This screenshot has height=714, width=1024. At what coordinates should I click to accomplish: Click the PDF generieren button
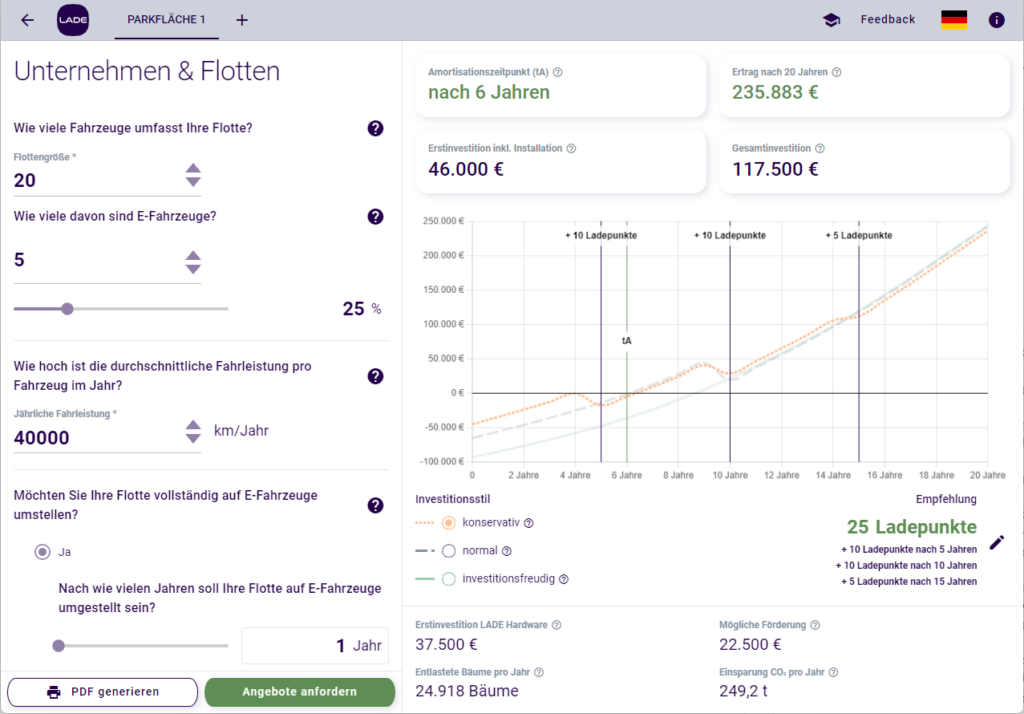tap(103, 692)
